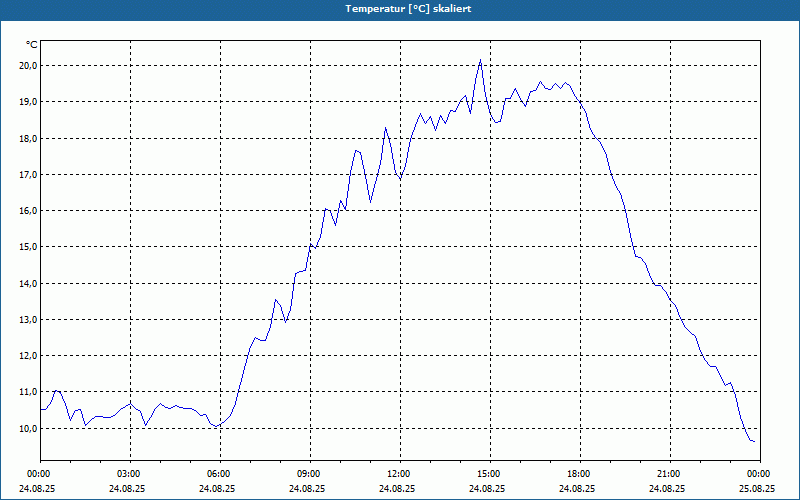Click the title "Temperatur [°C] skaliert"

(408, 9)
